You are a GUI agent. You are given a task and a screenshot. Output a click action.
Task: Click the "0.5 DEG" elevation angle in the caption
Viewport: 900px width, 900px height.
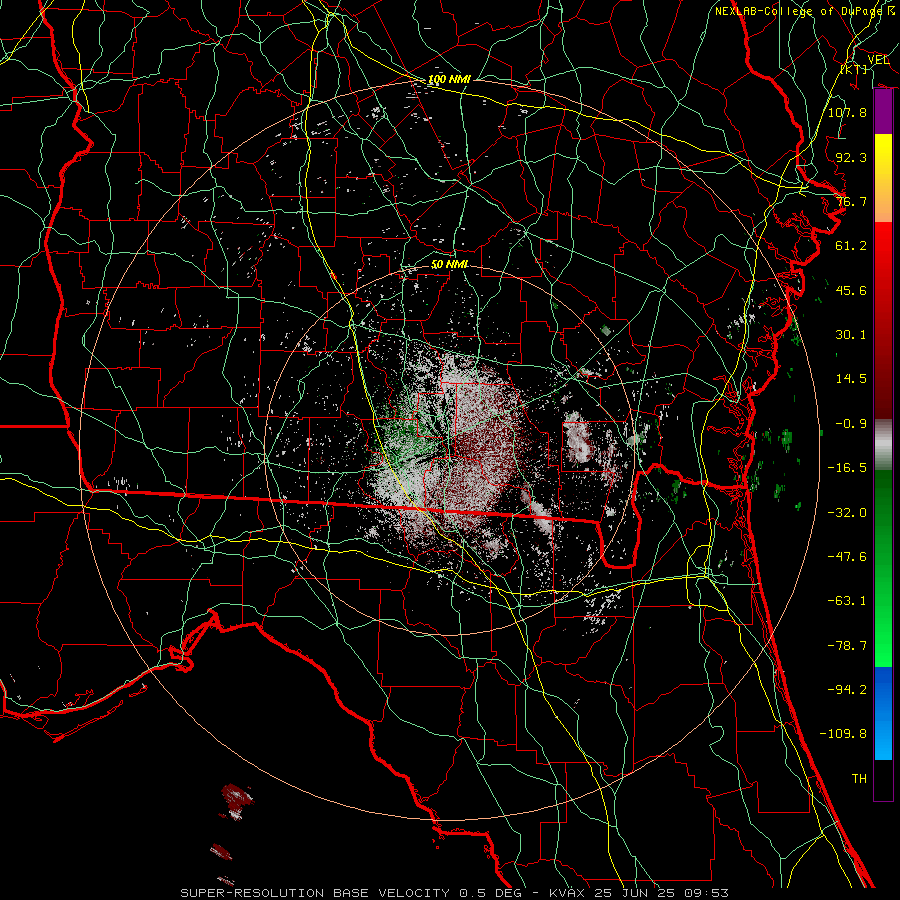point(491,893)
